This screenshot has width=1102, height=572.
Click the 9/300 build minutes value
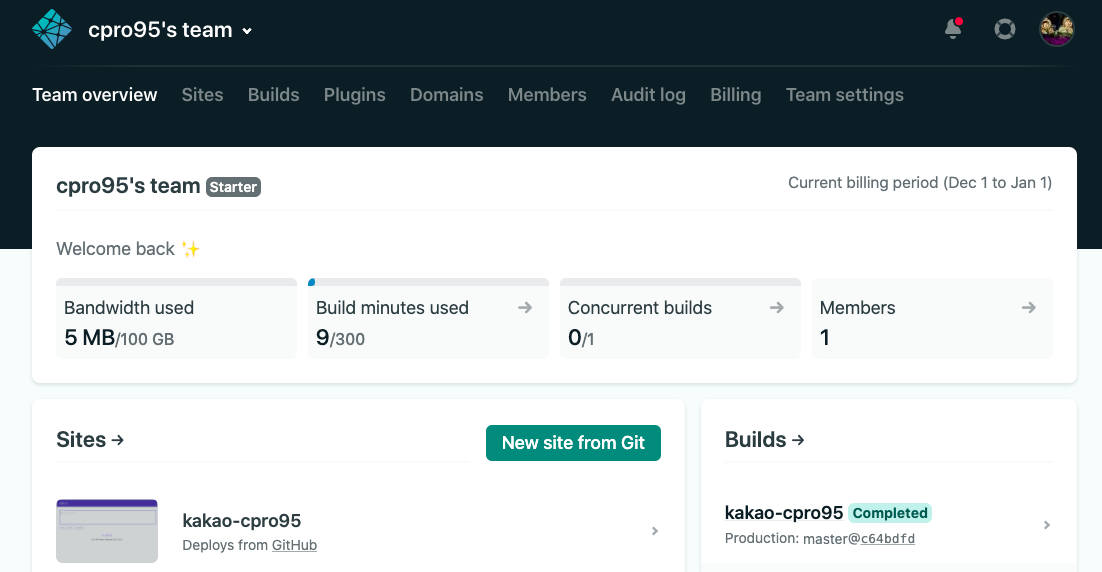pyautogui.click(x=340, y=338)
